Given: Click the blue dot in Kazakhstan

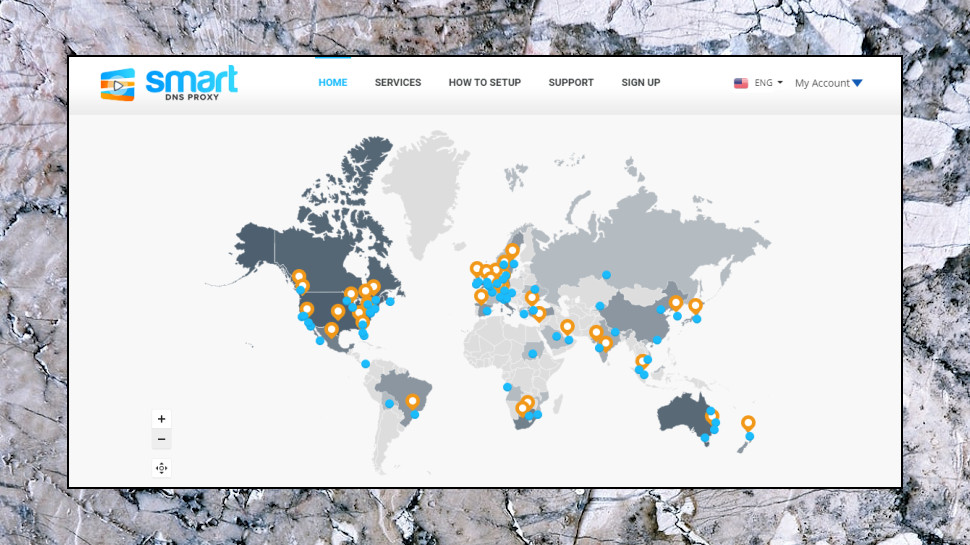Looking at the screenshot, I should pyautogui.click(x=599, y=306).
